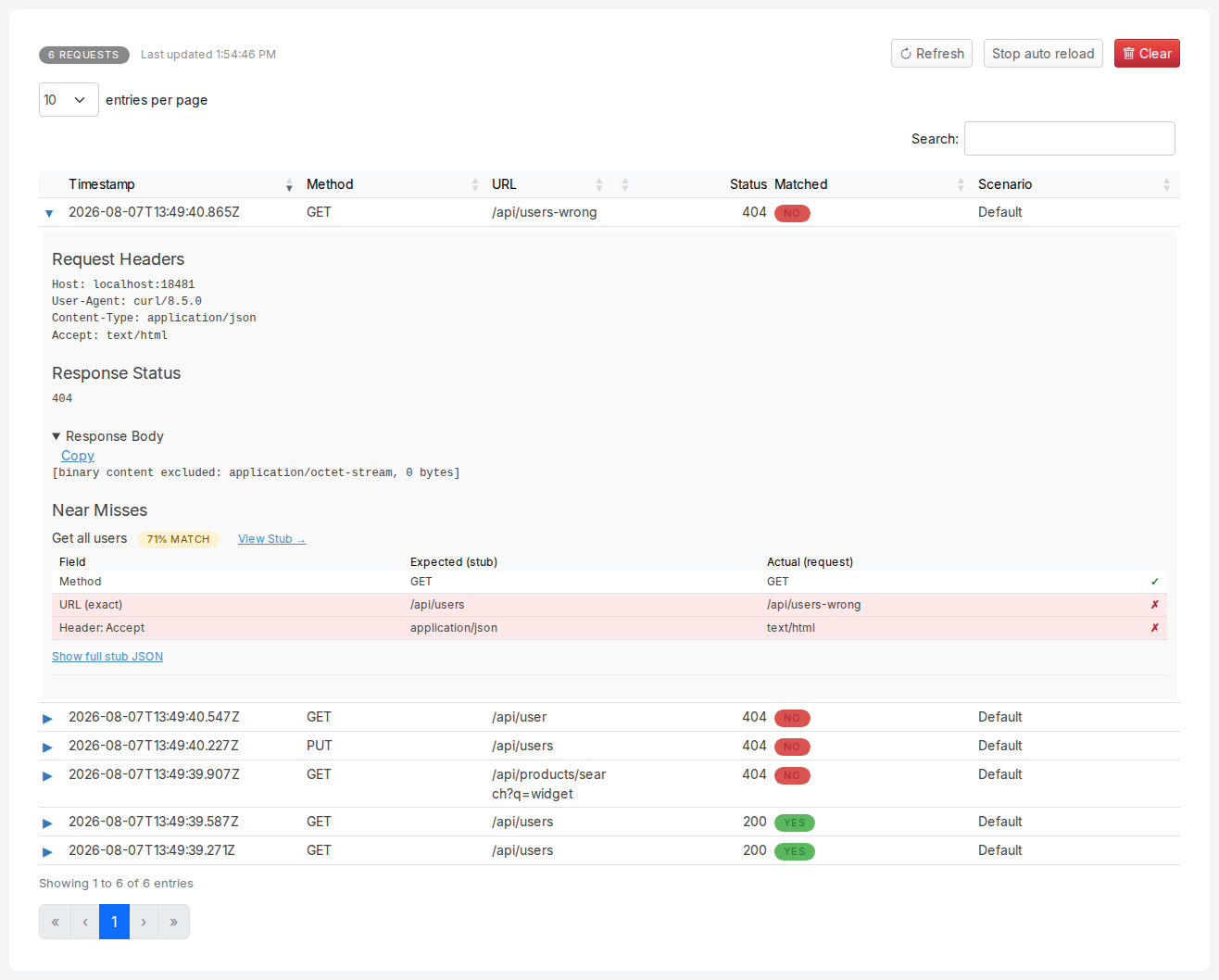Go to the last pagination page

[x=173, y=922]
